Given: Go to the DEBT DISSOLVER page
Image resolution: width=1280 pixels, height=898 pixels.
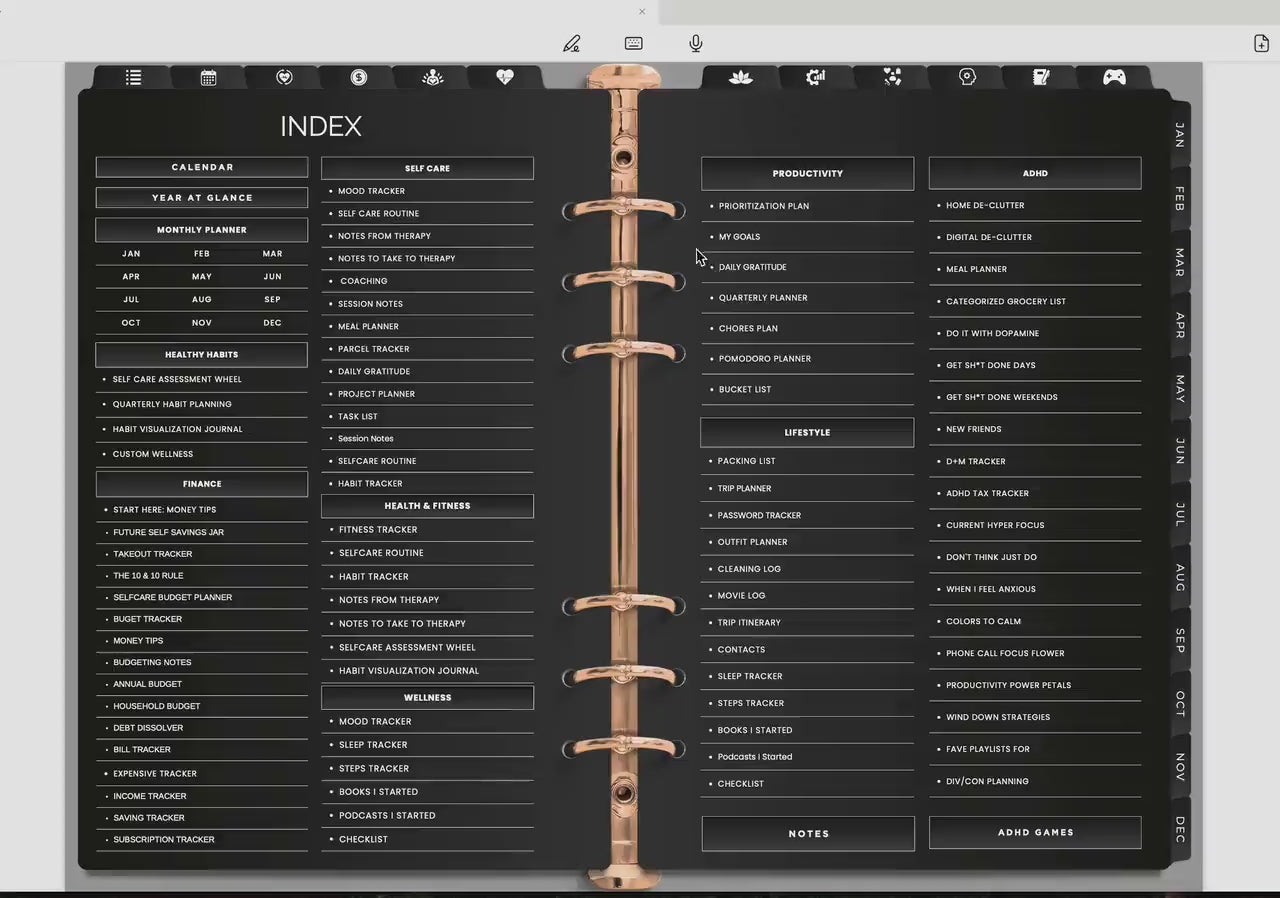Looking at the screenshot, I should [x=148, y=727].
